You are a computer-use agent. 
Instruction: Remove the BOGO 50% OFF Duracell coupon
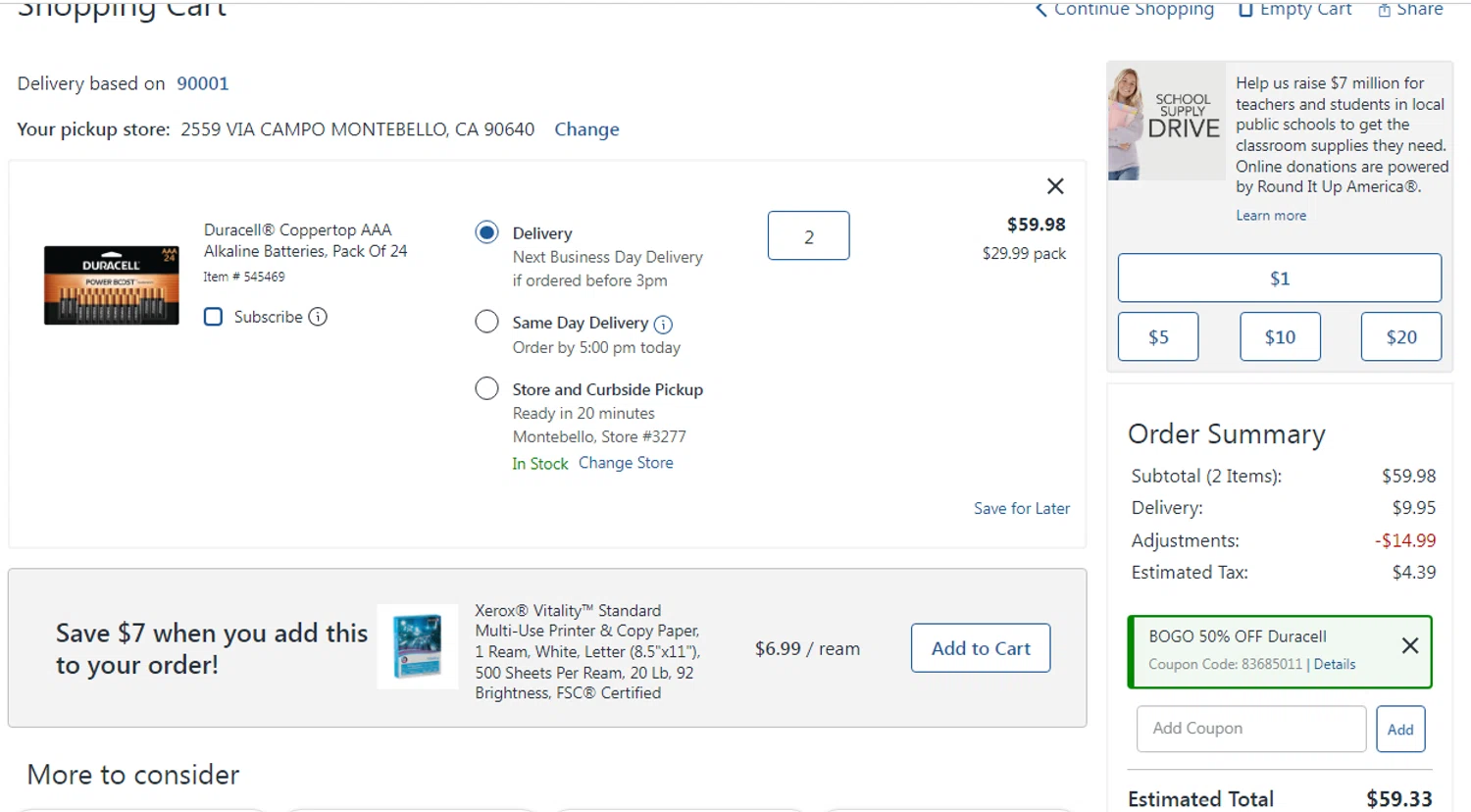1410,645
